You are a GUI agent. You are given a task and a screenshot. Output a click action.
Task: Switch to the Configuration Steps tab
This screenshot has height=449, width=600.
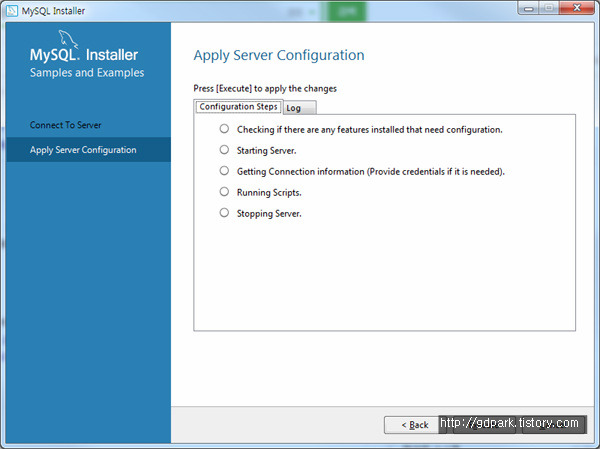coord(238,107)
